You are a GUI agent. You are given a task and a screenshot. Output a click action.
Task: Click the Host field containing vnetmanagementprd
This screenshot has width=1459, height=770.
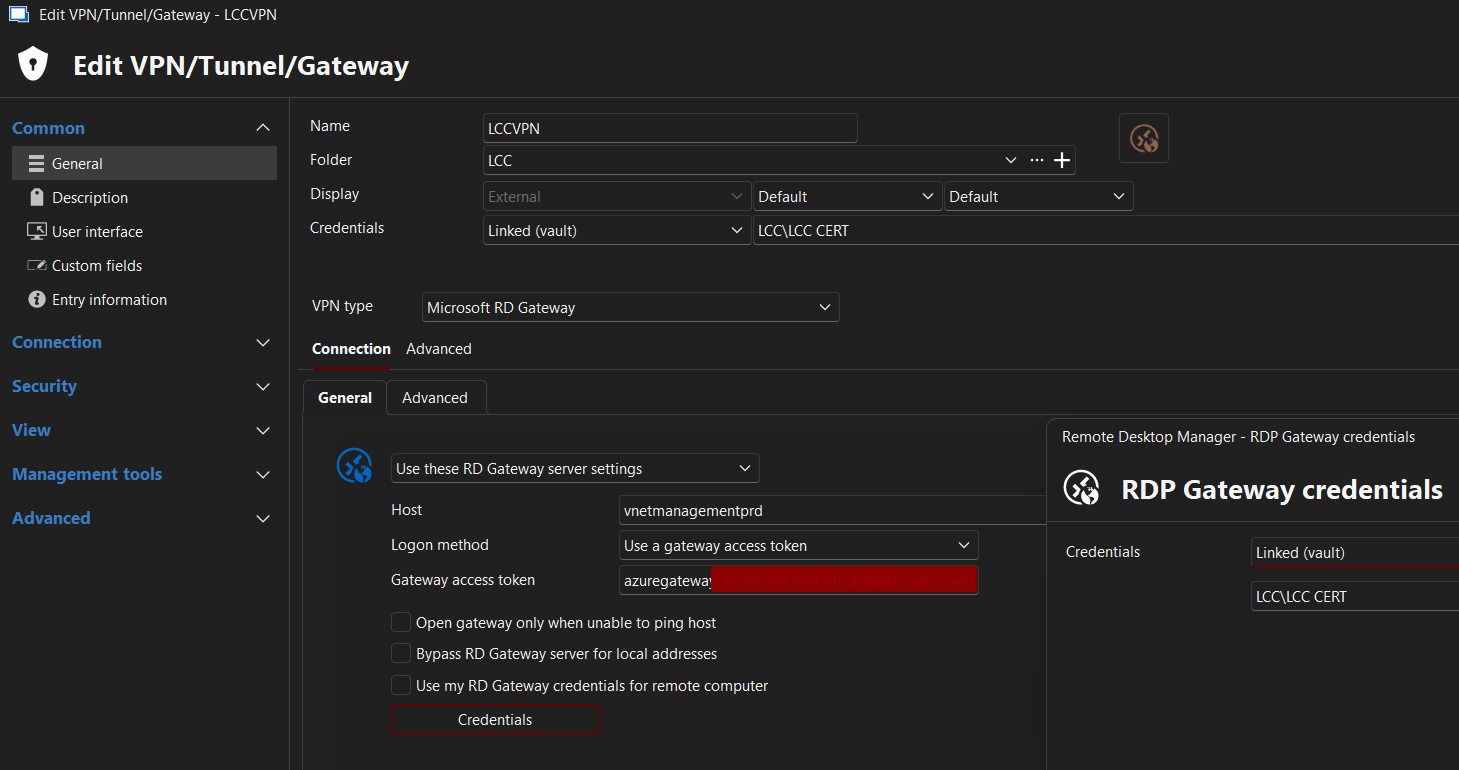(832, 510)
